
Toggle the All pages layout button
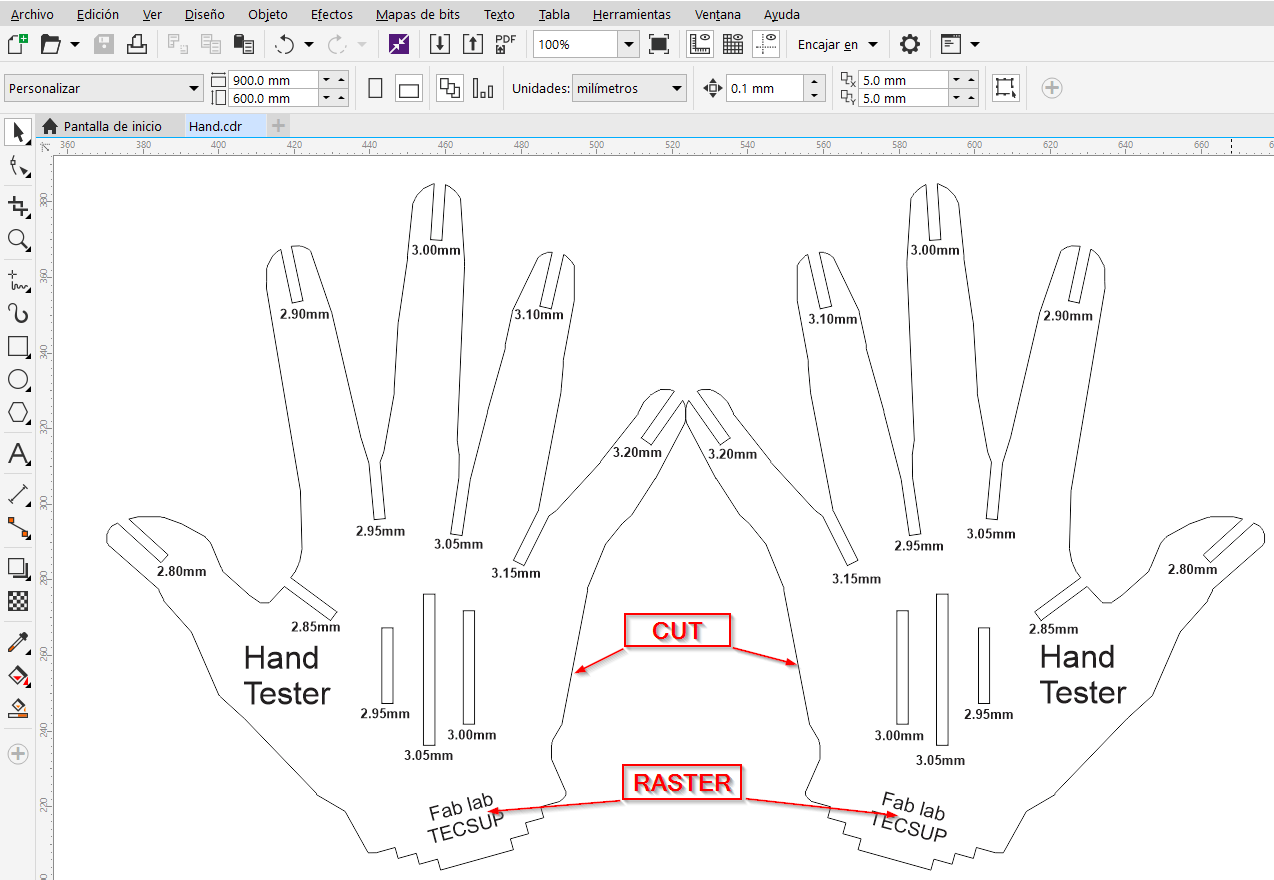(x=450, y=88)
